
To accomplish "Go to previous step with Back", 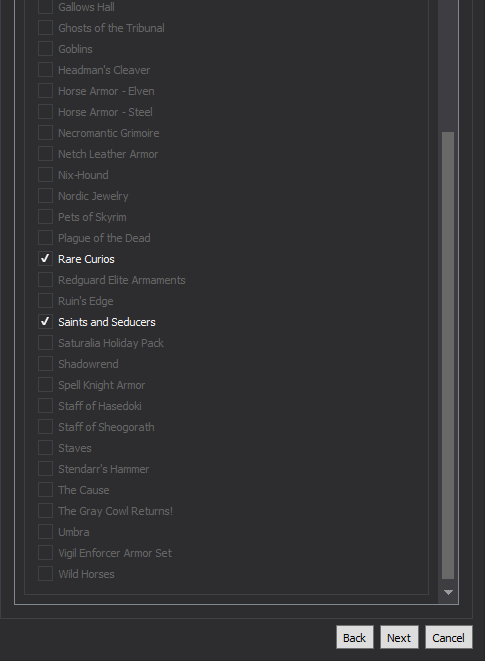I will 355,637.
